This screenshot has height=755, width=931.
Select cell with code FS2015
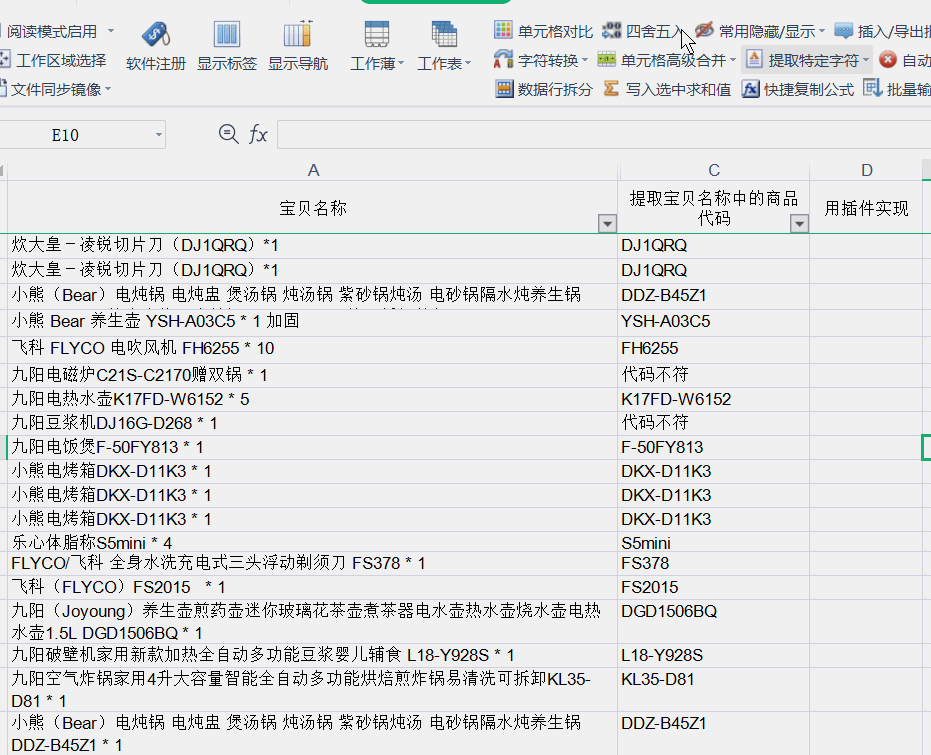[x=714, y=588]
